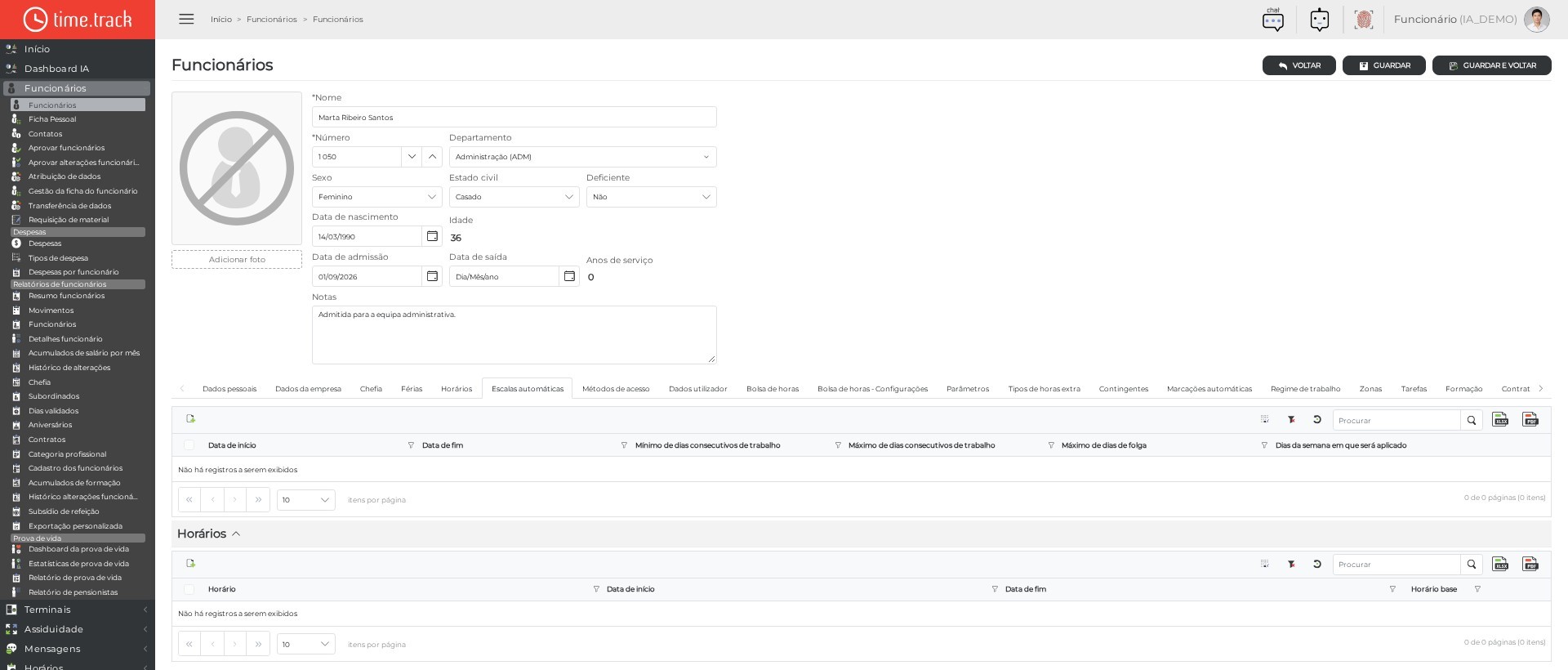Open calendar for Data de saída
The height and width of the screenshot is (670, 1568).
pos(569,276)
